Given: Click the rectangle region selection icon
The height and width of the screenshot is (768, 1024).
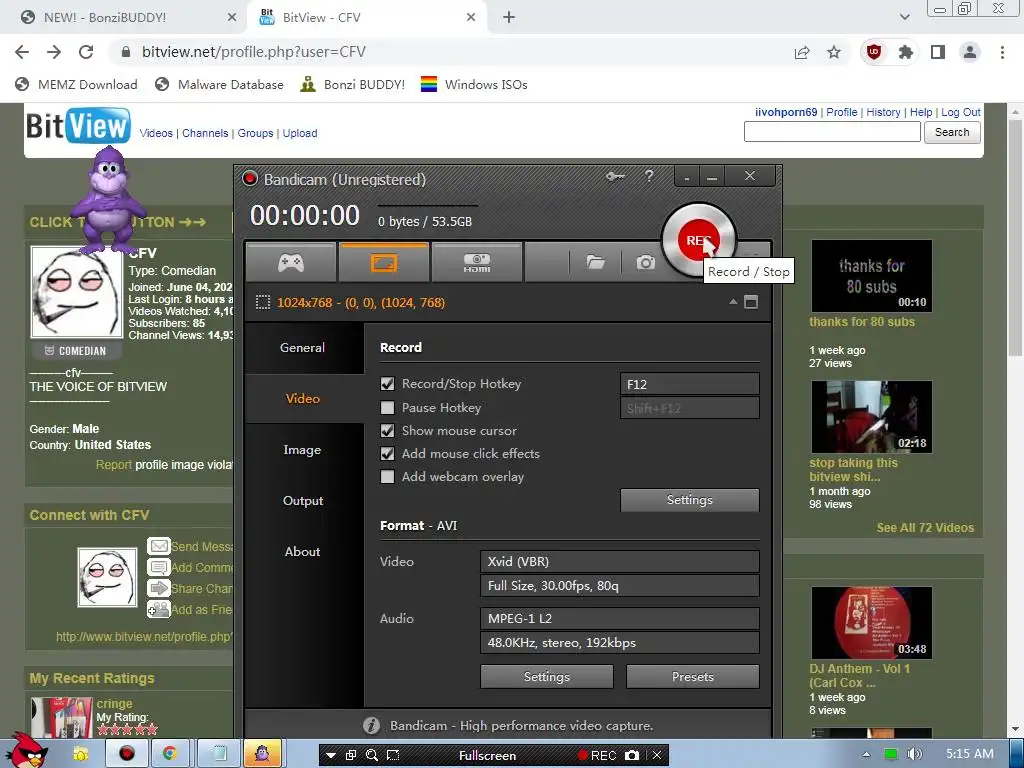Looking at the screenshot, I should (x=263, y=302).
